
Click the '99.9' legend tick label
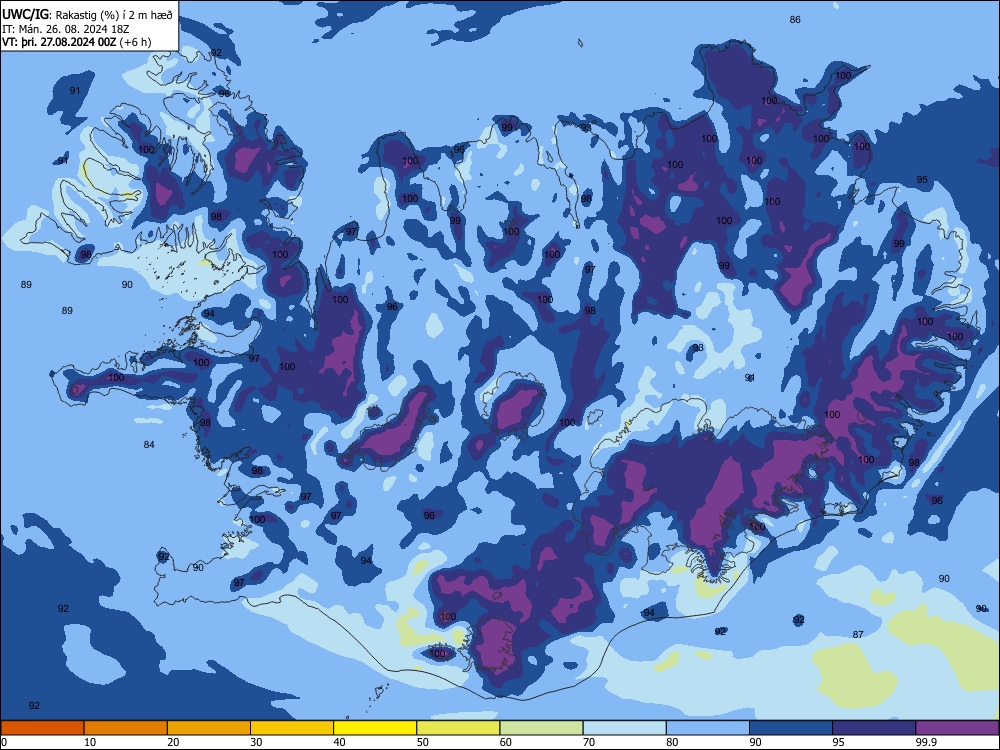pos(926,742)
